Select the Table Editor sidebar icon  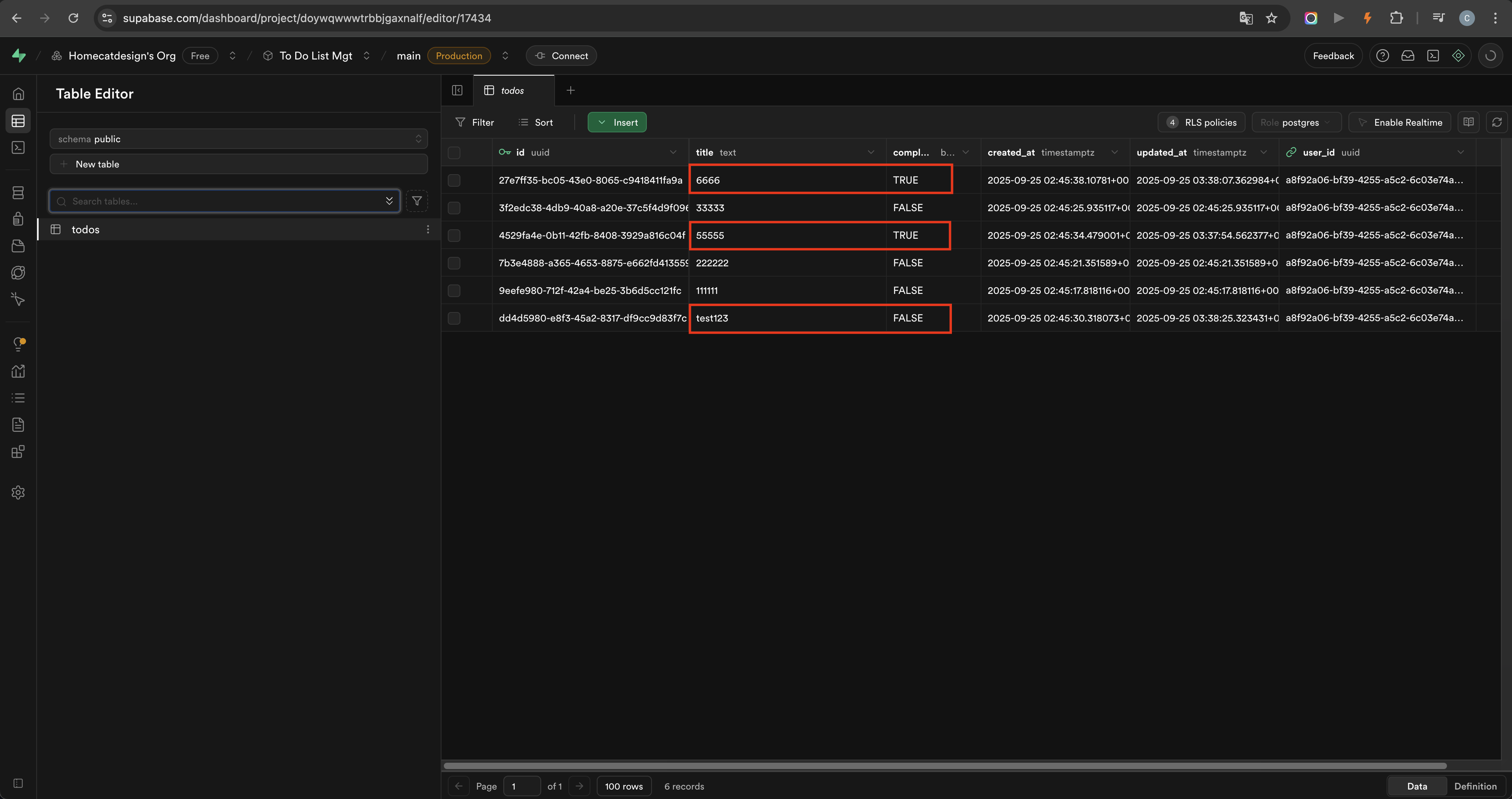click(18, 121)
